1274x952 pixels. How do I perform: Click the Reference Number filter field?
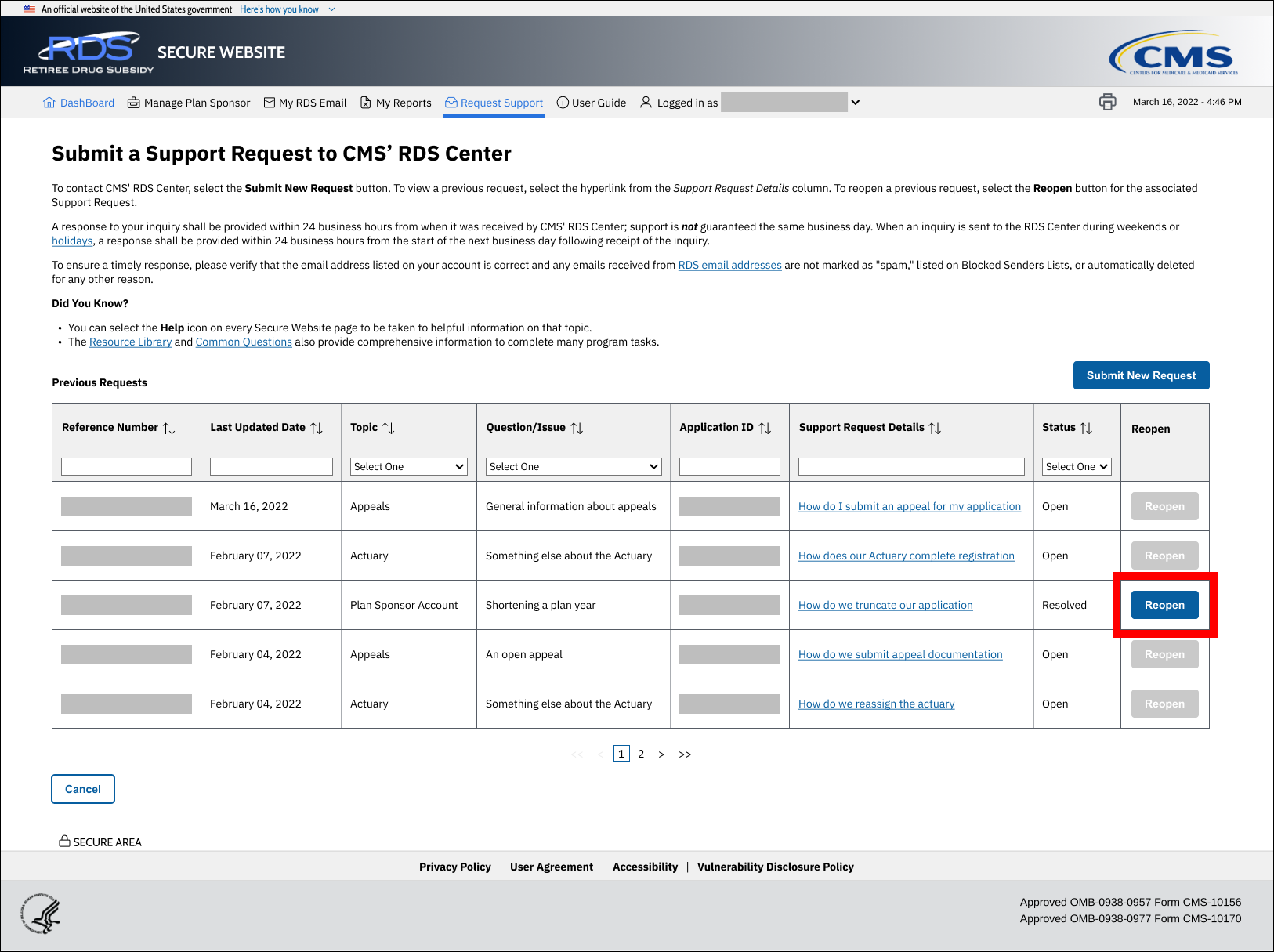point(126,466)
